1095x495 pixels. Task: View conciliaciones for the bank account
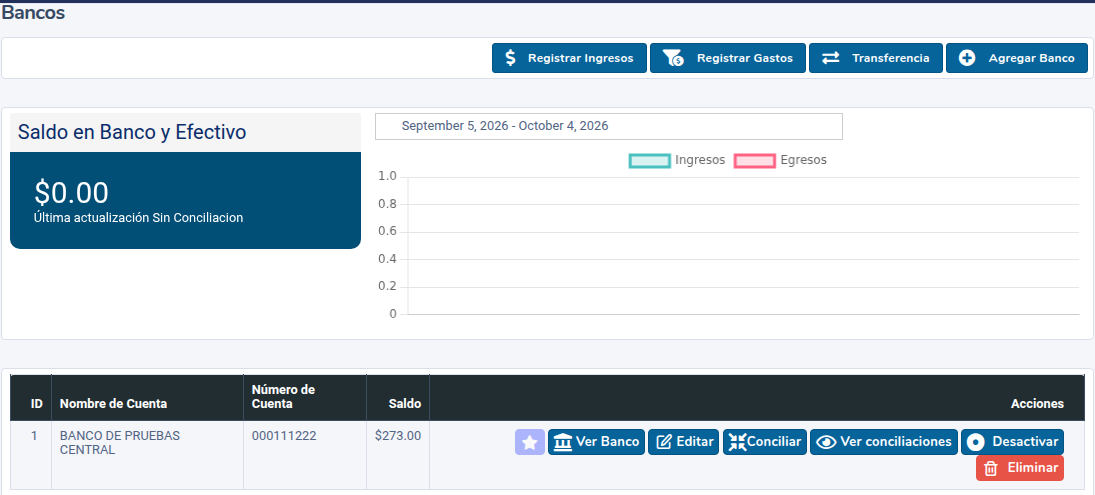(883, 442)
